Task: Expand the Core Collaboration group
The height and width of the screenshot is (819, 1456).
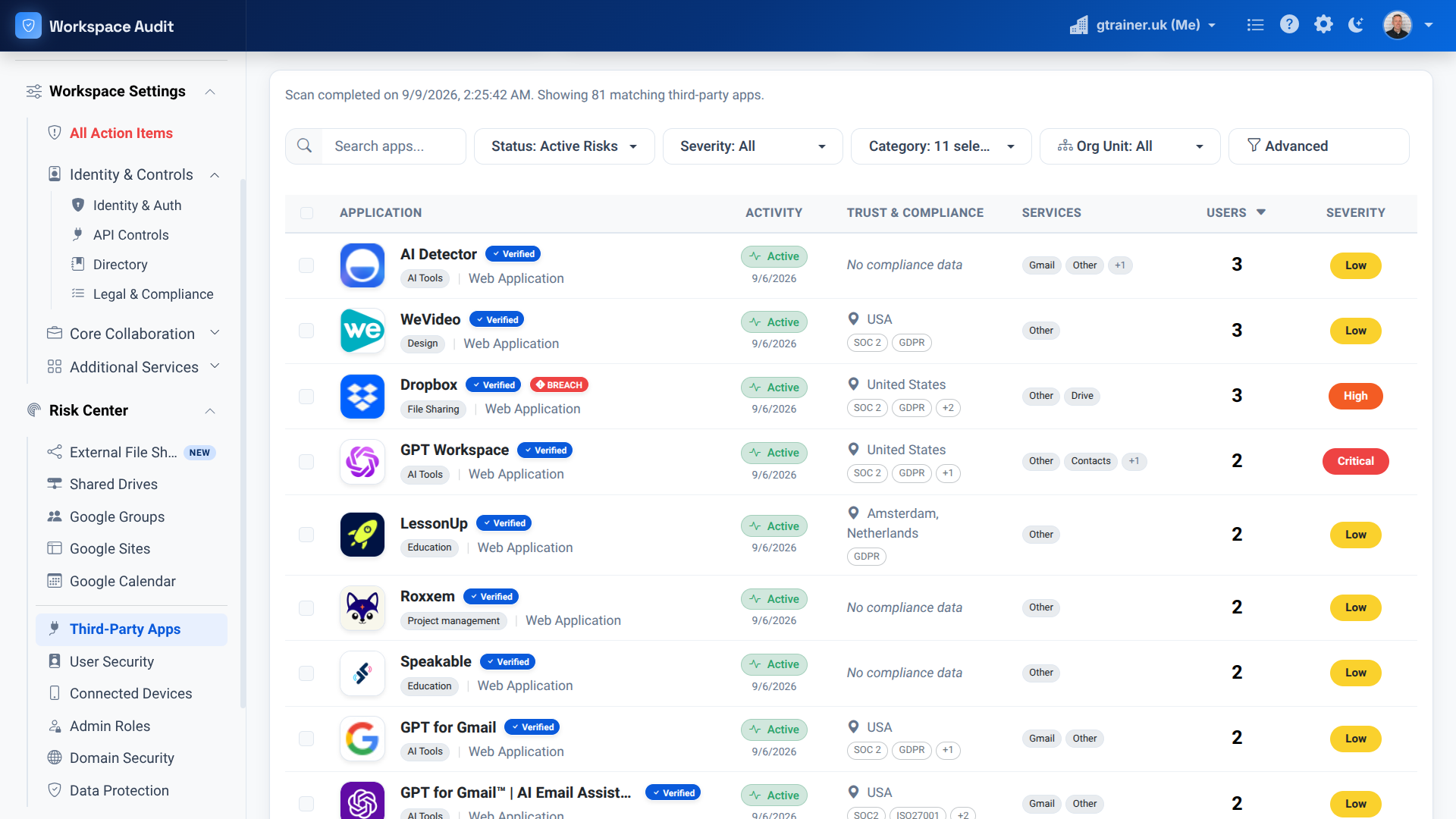Action: click(x=215, y=333)
